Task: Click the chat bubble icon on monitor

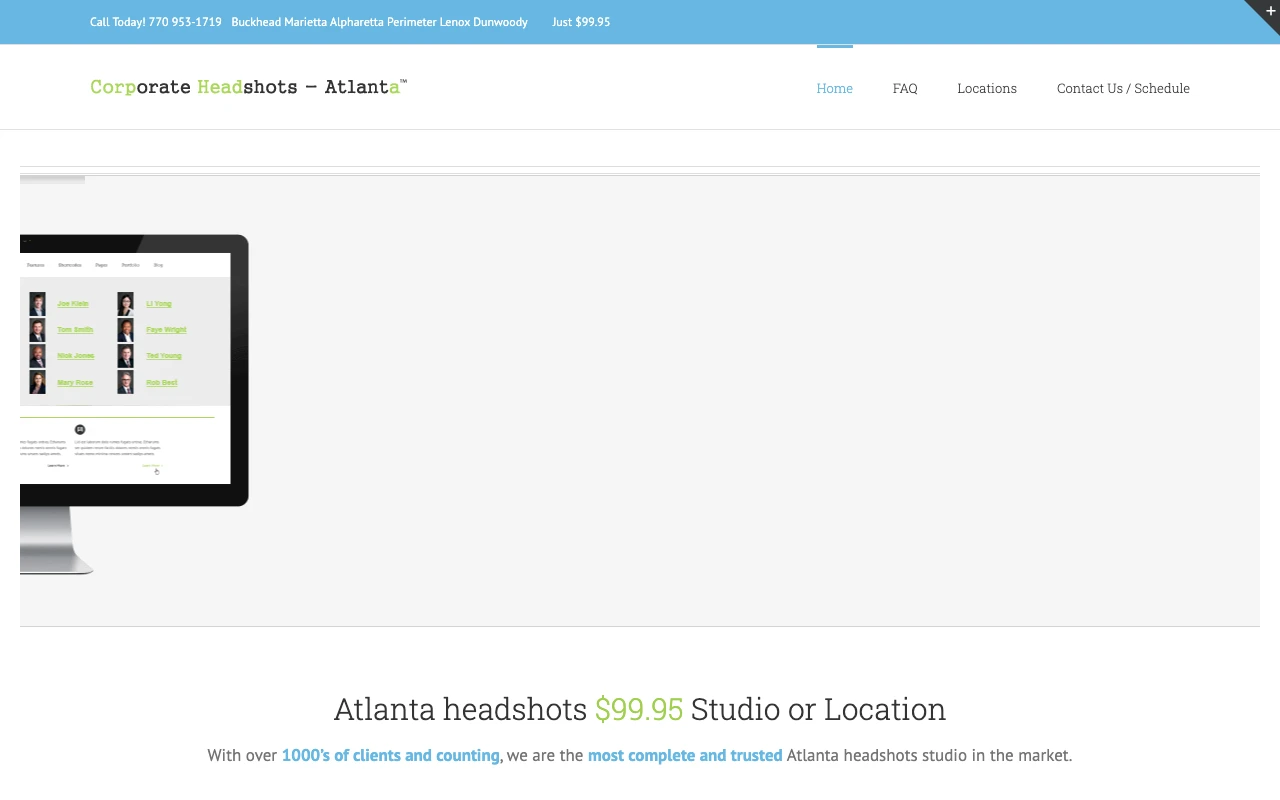Action: tap(80, 429)
